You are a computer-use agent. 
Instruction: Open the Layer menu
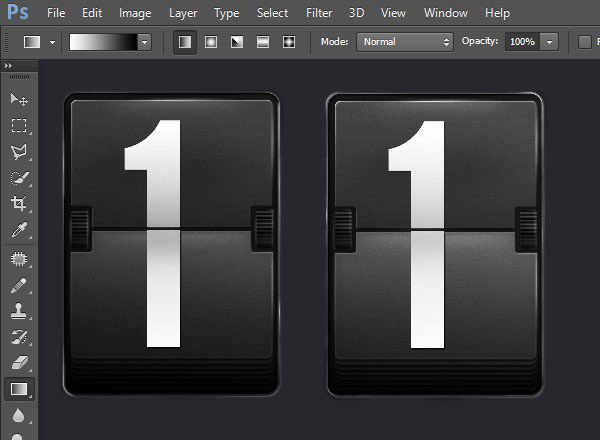pyautogui.click(x=183, y=13)
